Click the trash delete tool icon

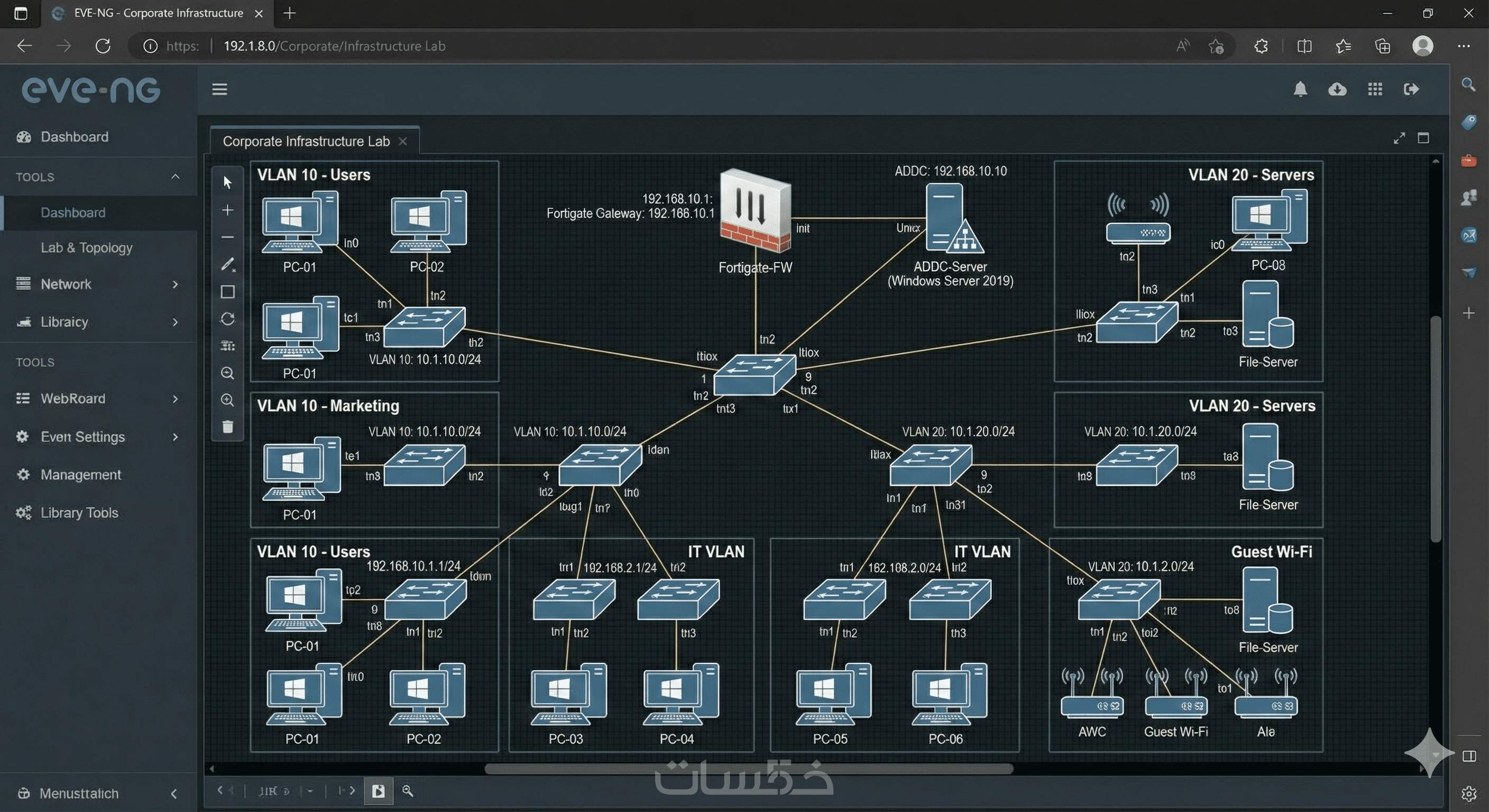pos(227,427)
